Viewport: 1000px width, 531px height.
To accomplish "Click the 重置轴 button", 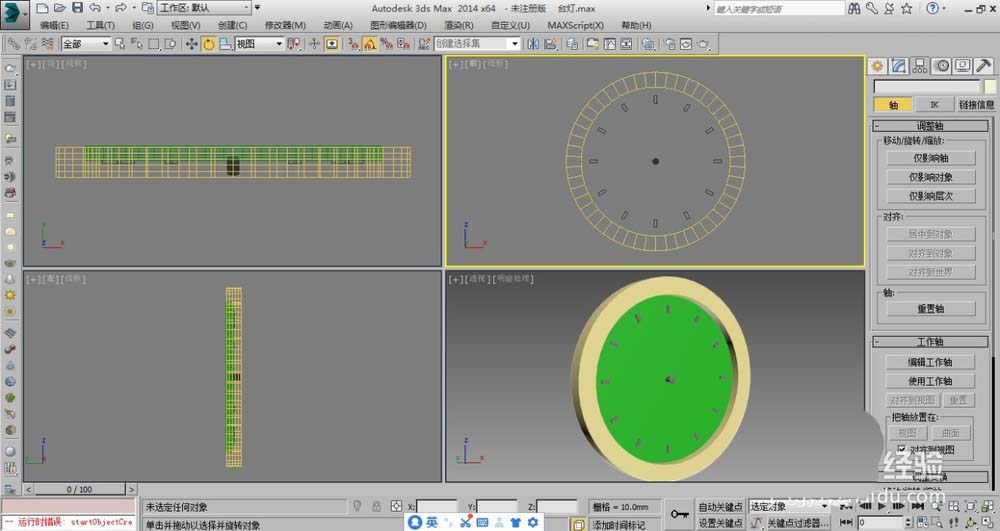I will click(930, 309).
